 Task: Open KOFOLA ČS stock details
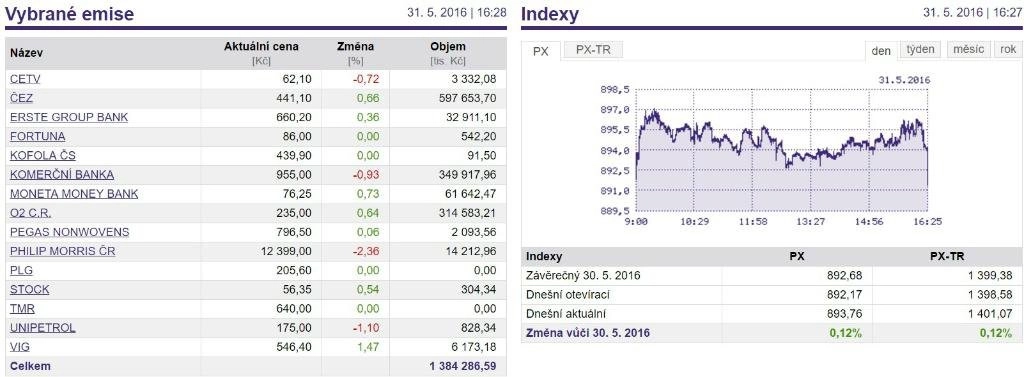click(x=42, y=156)
